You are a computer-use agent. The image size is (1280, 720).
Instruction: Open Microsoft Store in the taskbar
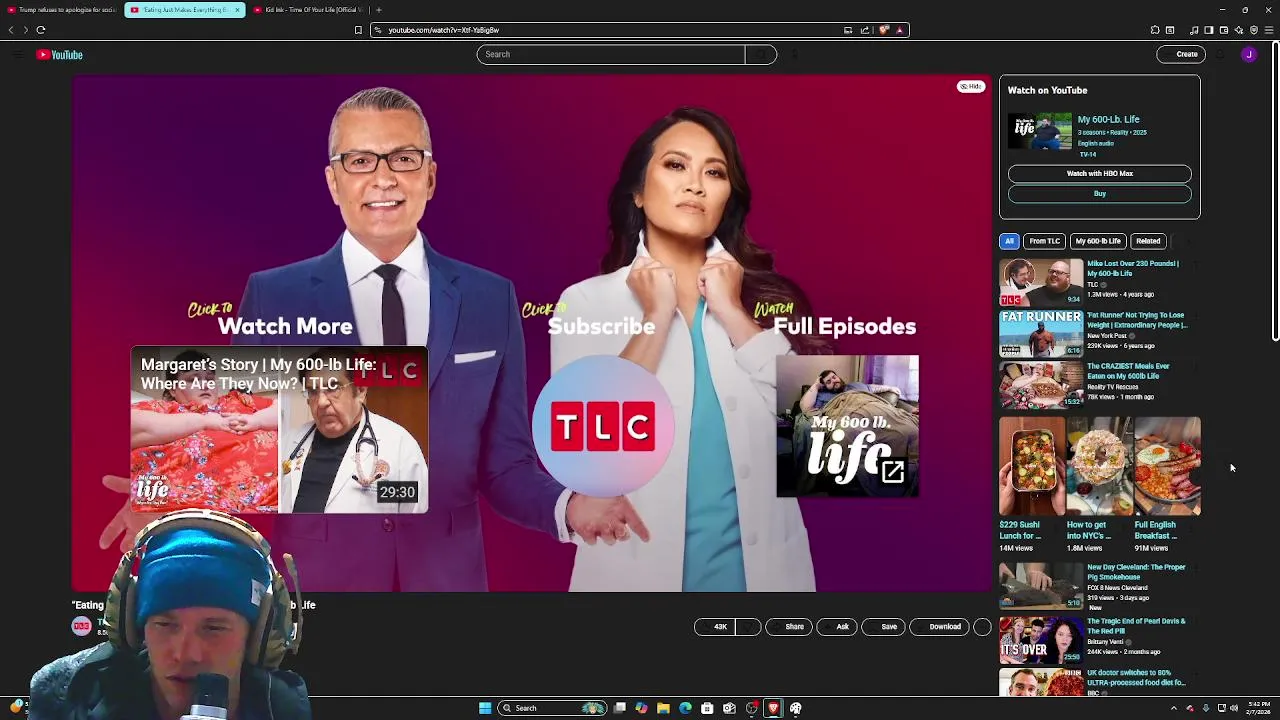coord(707,708)
